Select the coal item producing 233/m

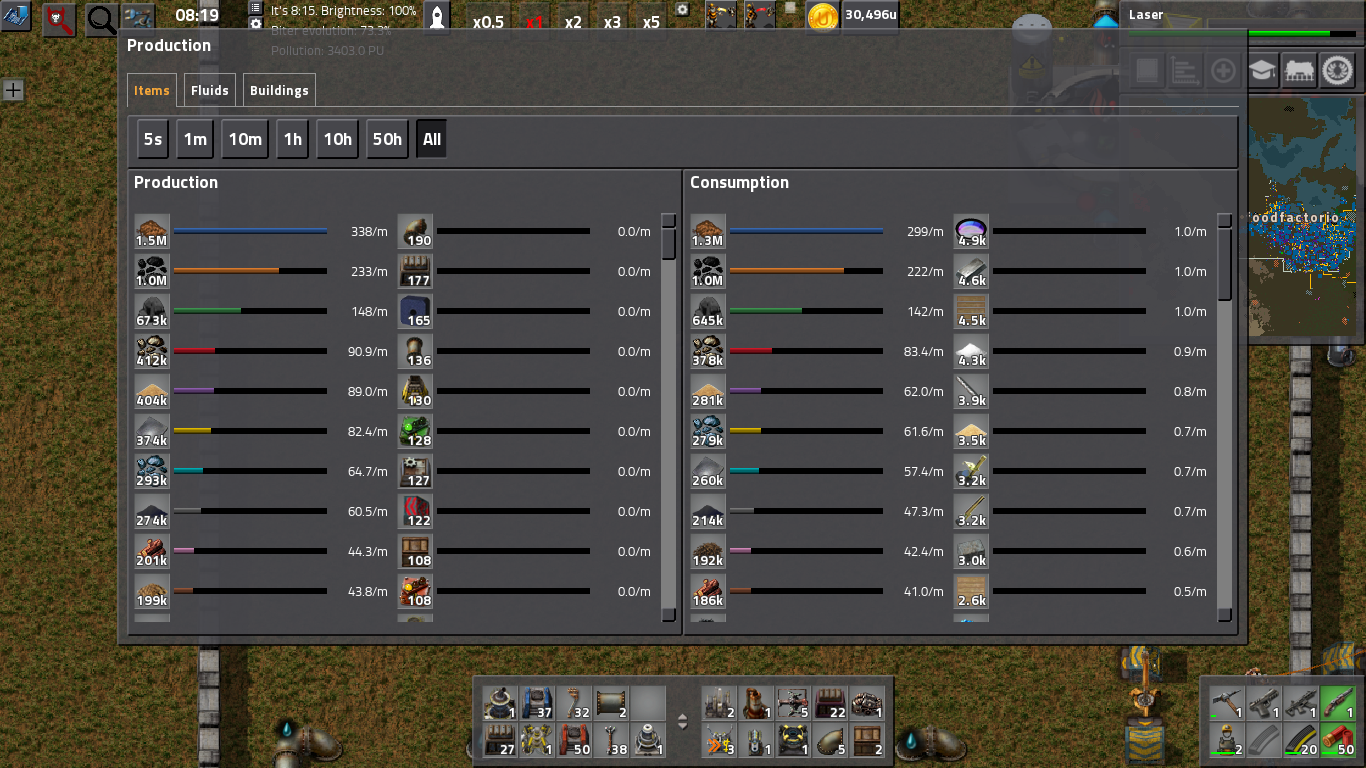[x=152, y=271]
